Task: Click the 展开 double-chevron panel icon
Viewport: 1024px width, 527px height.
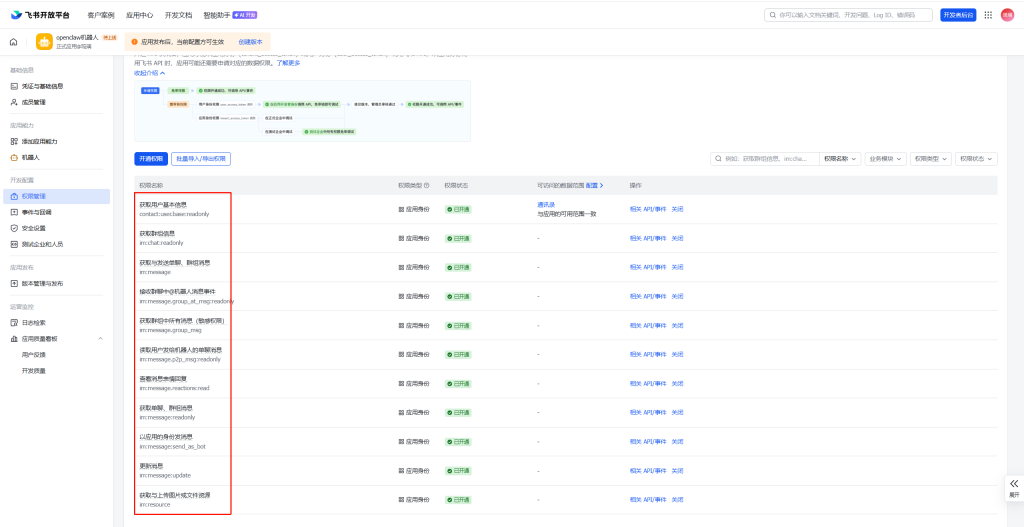Action: click(1014, 484)
